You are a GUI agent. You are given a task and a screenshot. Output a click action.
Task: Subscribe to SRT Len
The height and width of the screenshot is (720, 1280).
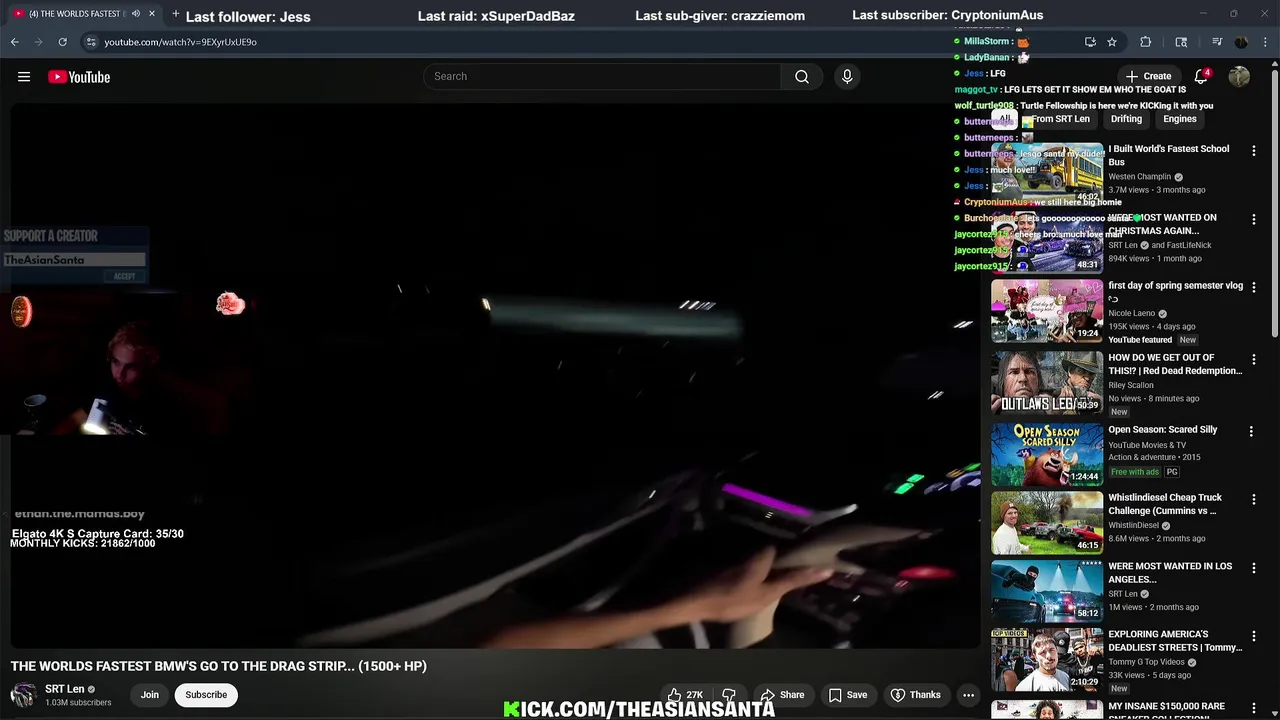[x=206, y=695]
